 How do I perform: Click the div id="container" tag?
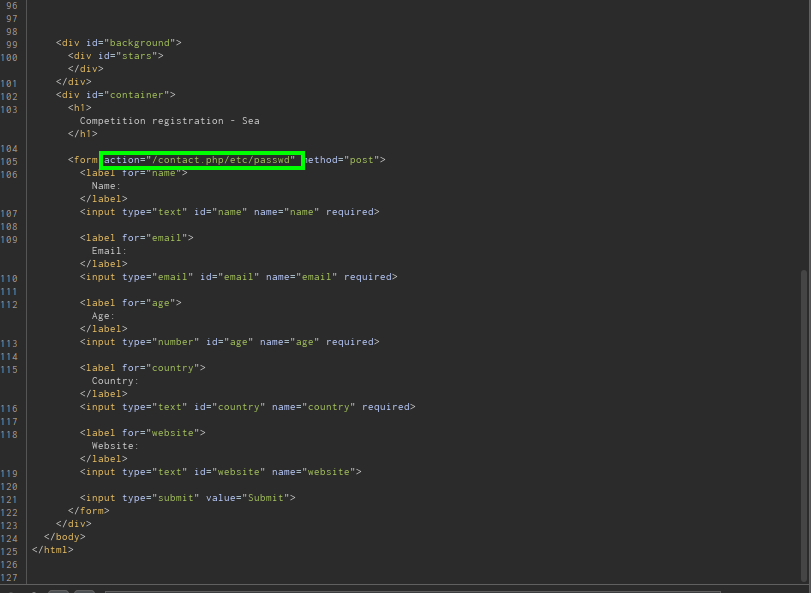[115, 95]
